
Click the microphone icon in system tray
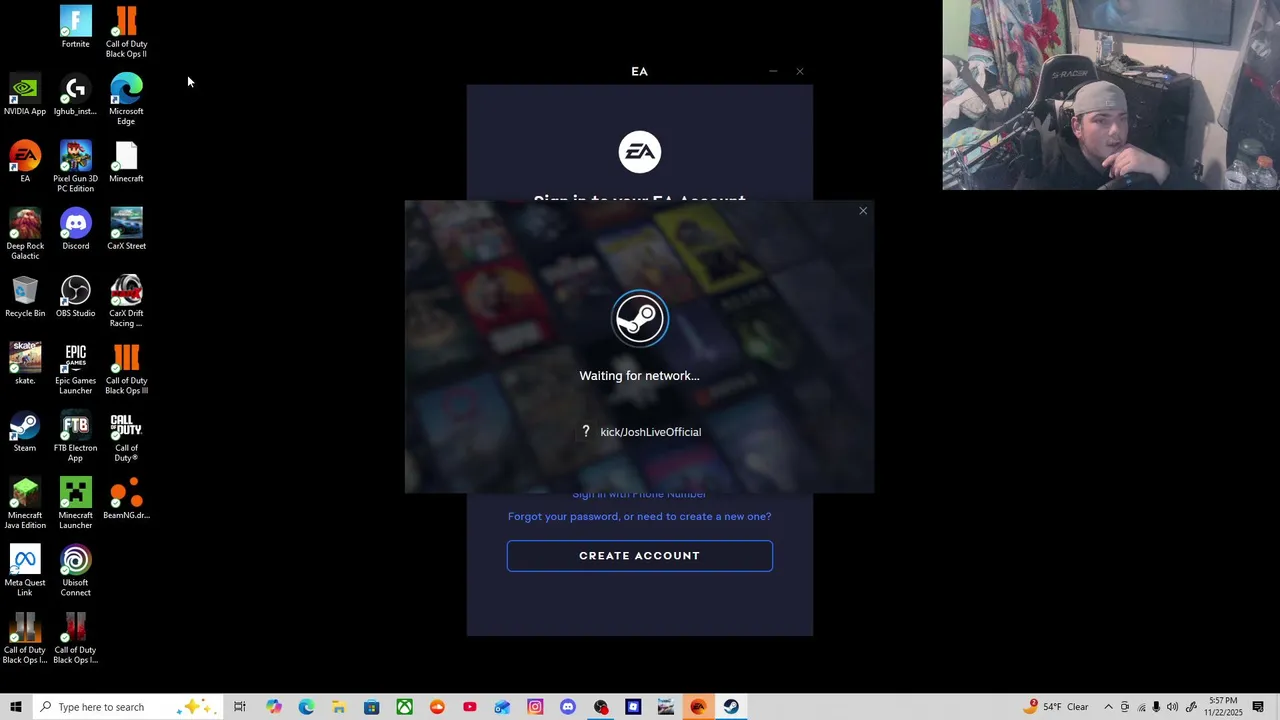pos(1156,707)
